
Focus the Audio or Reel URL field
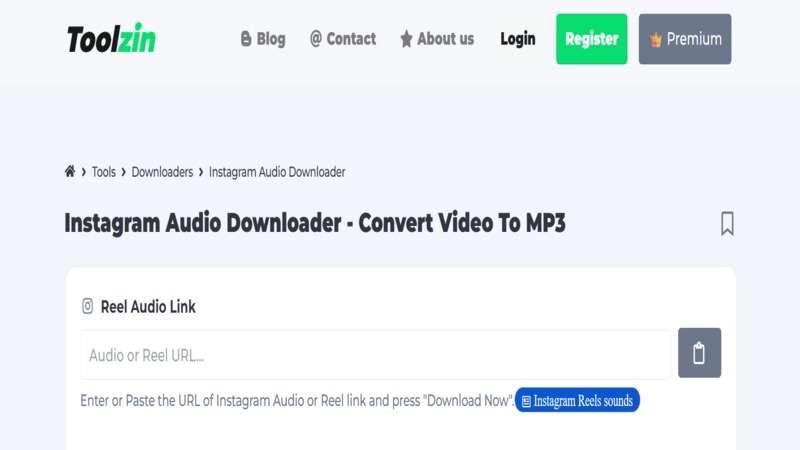point(375,355)
